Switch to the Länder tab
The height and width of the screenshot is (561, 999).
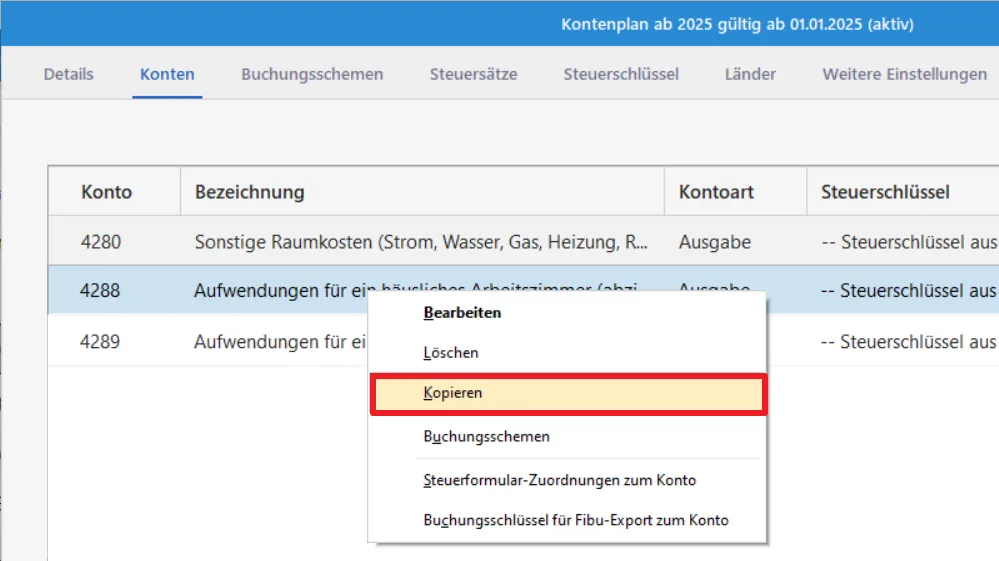(750, 74)
